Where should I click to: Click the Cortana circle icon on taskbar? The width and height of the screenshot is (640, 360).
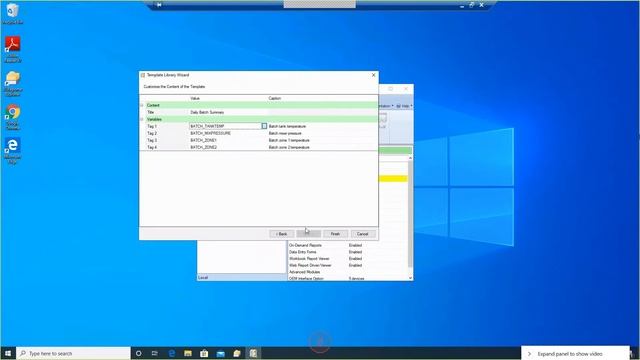(x=138, y=353)
